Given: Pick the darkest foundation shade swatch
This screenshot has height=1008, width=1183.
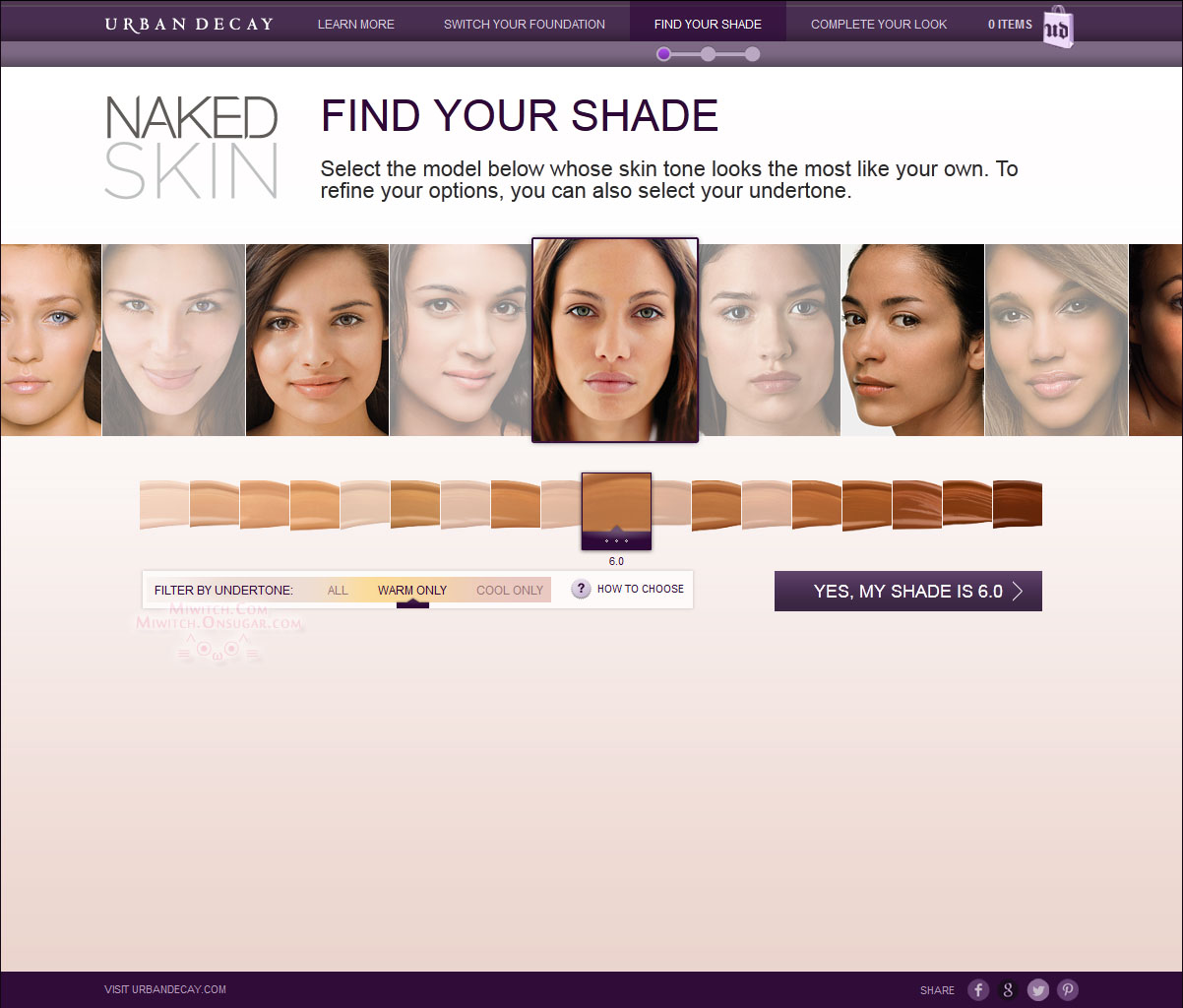Looking at the screenshot, I should [1018, 504].
